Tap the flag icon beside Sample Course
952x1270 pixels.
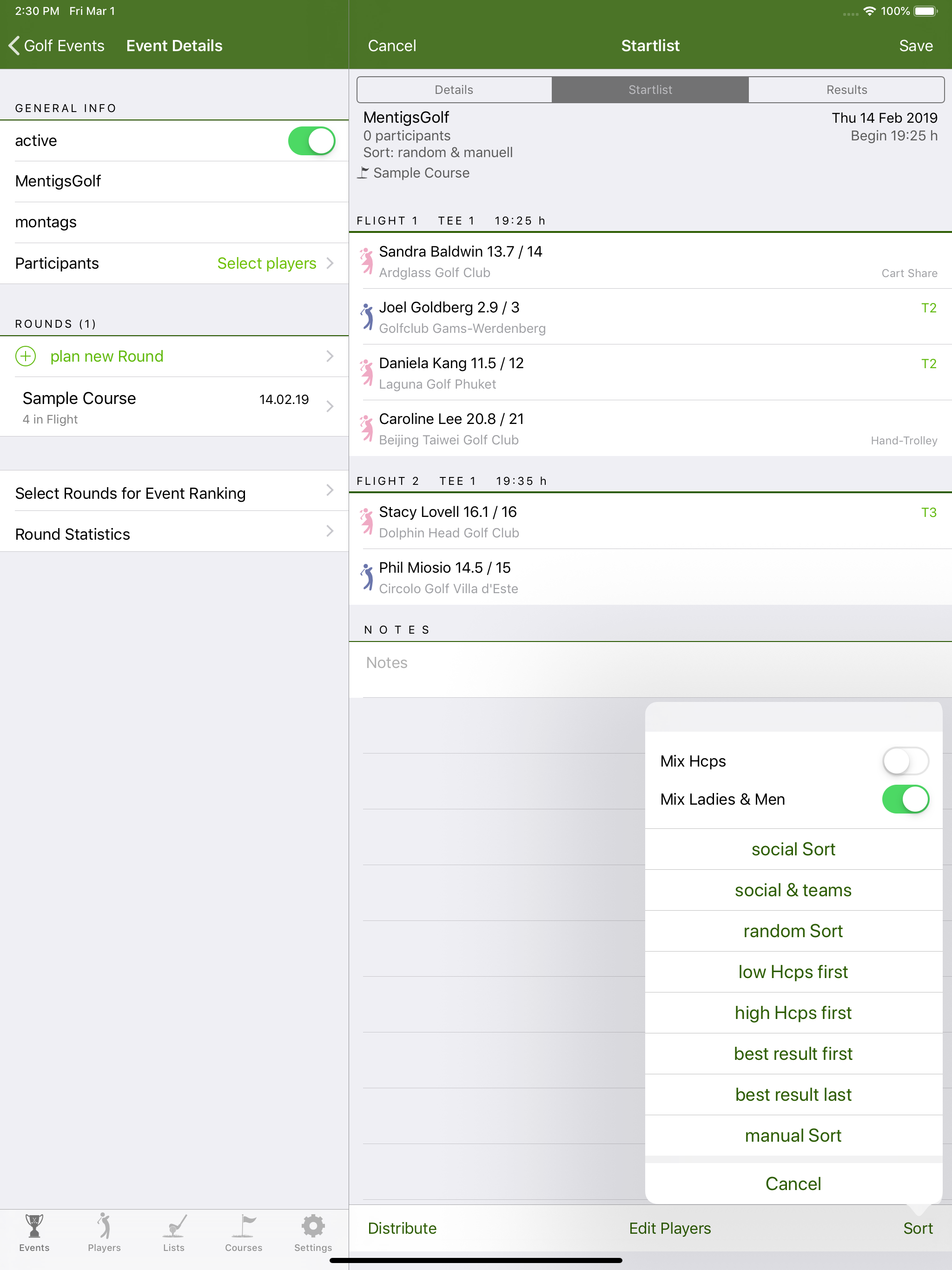[363, 172]
